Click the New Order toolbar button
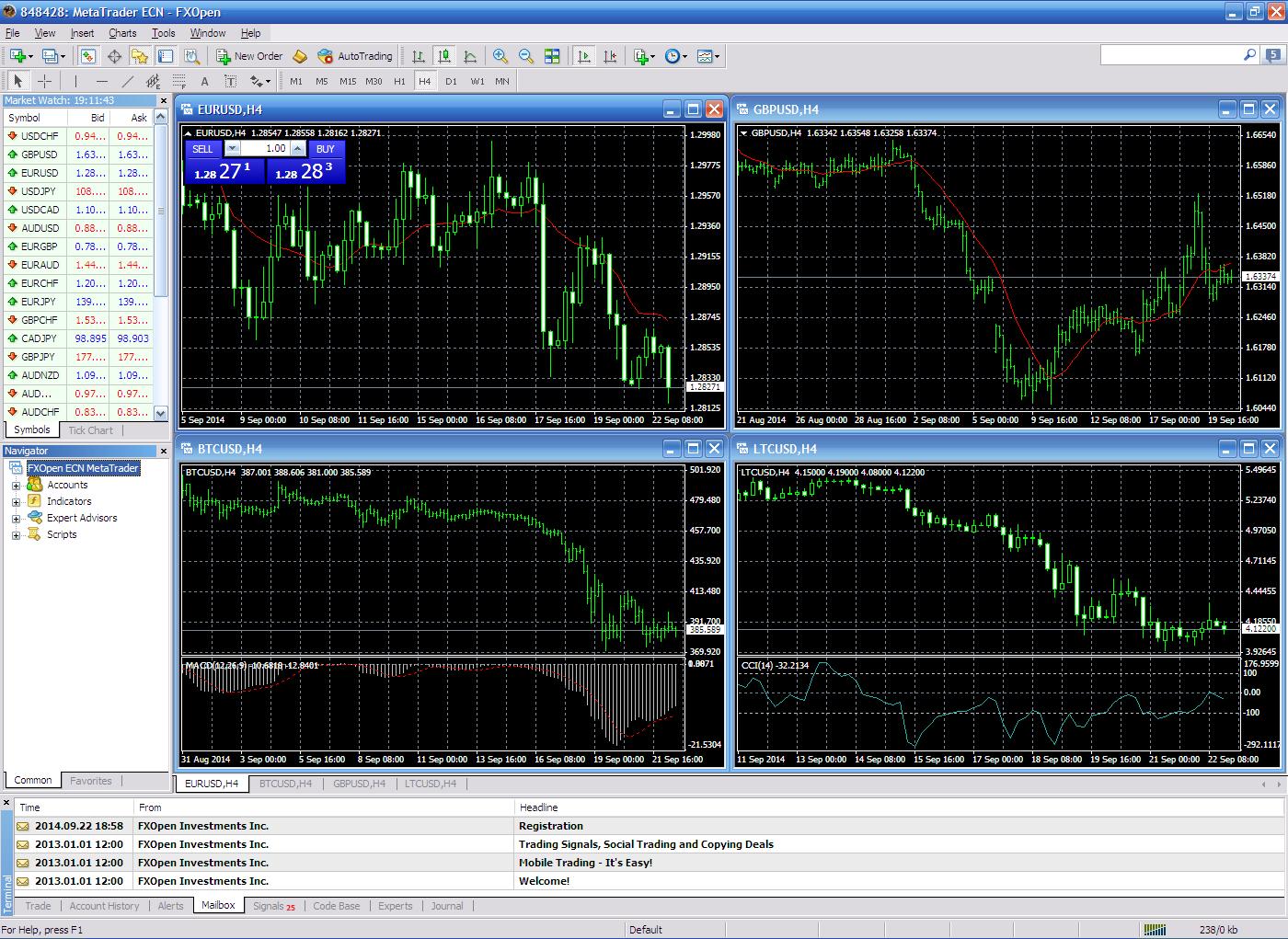Viewport: 1288px width, 939px height. 249,56
